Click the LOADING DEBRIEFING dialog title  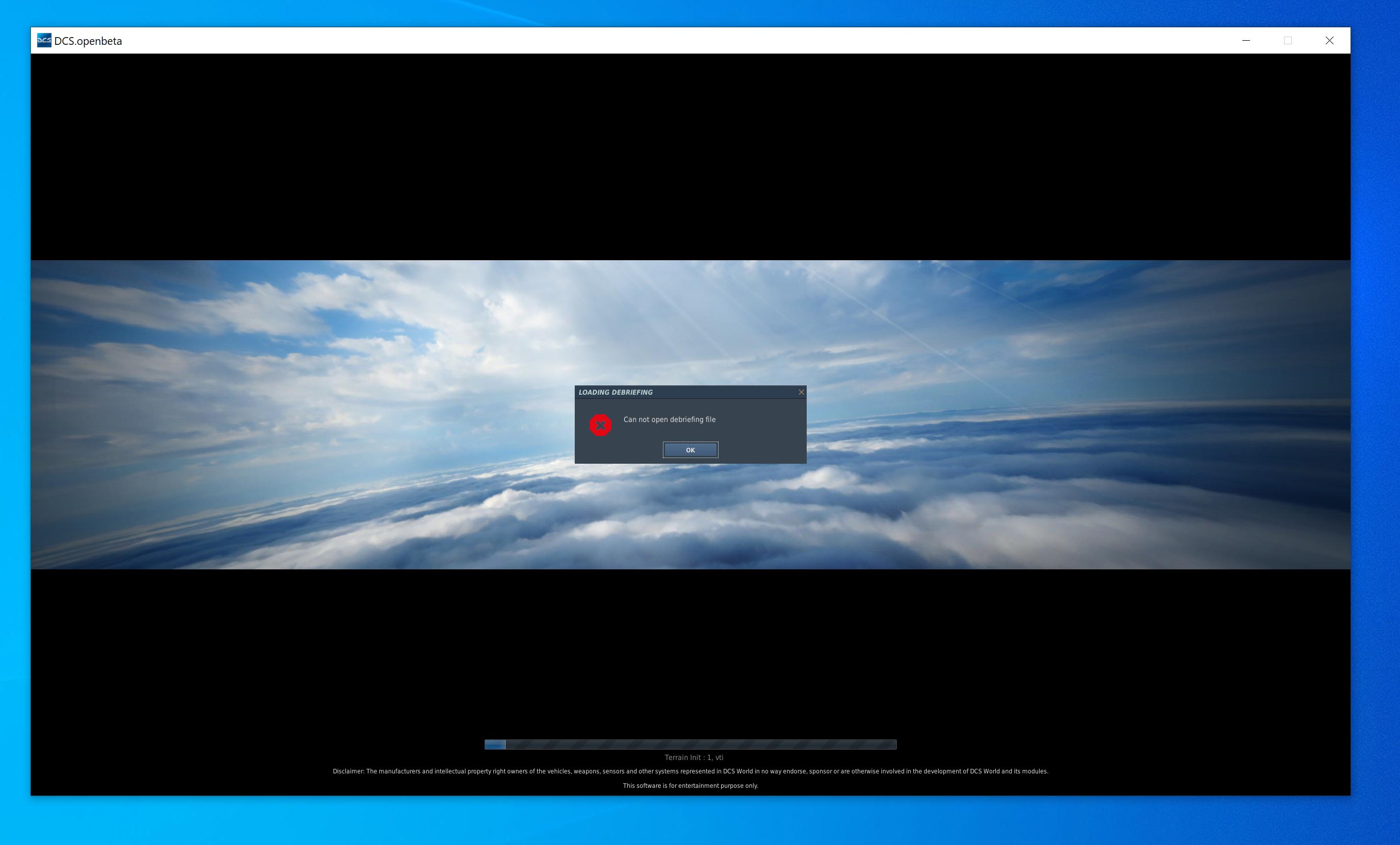tap(615, 392)
